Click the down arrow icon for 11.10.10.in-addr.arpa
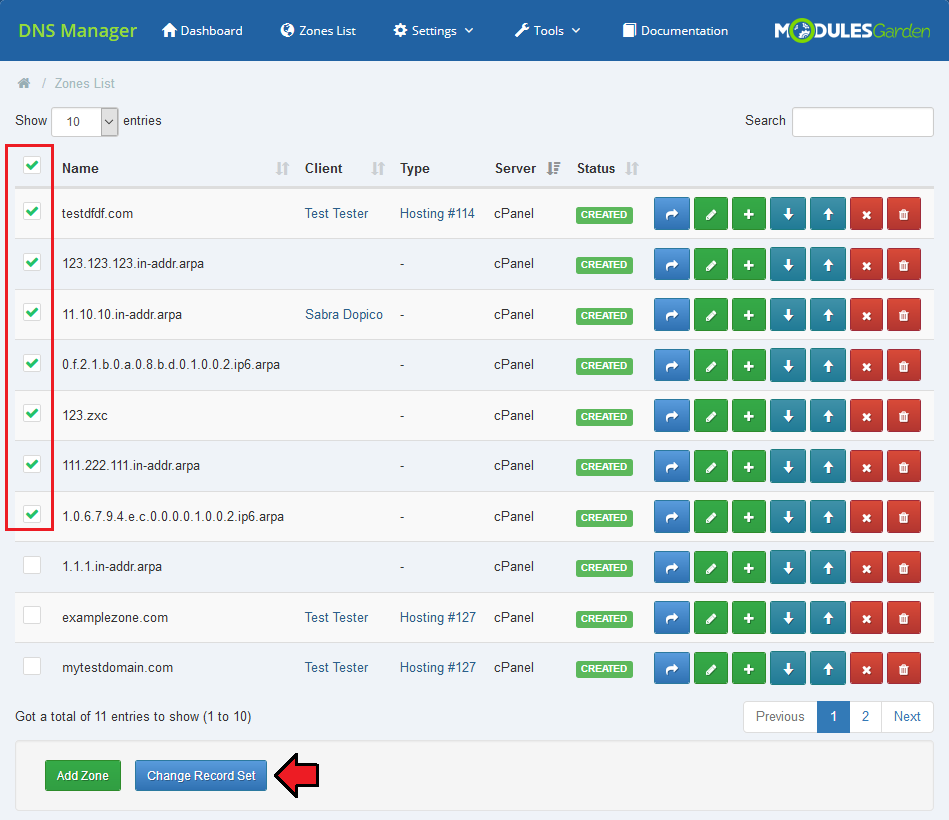Viewport: 949px width, 820px height. coord(788,315)
